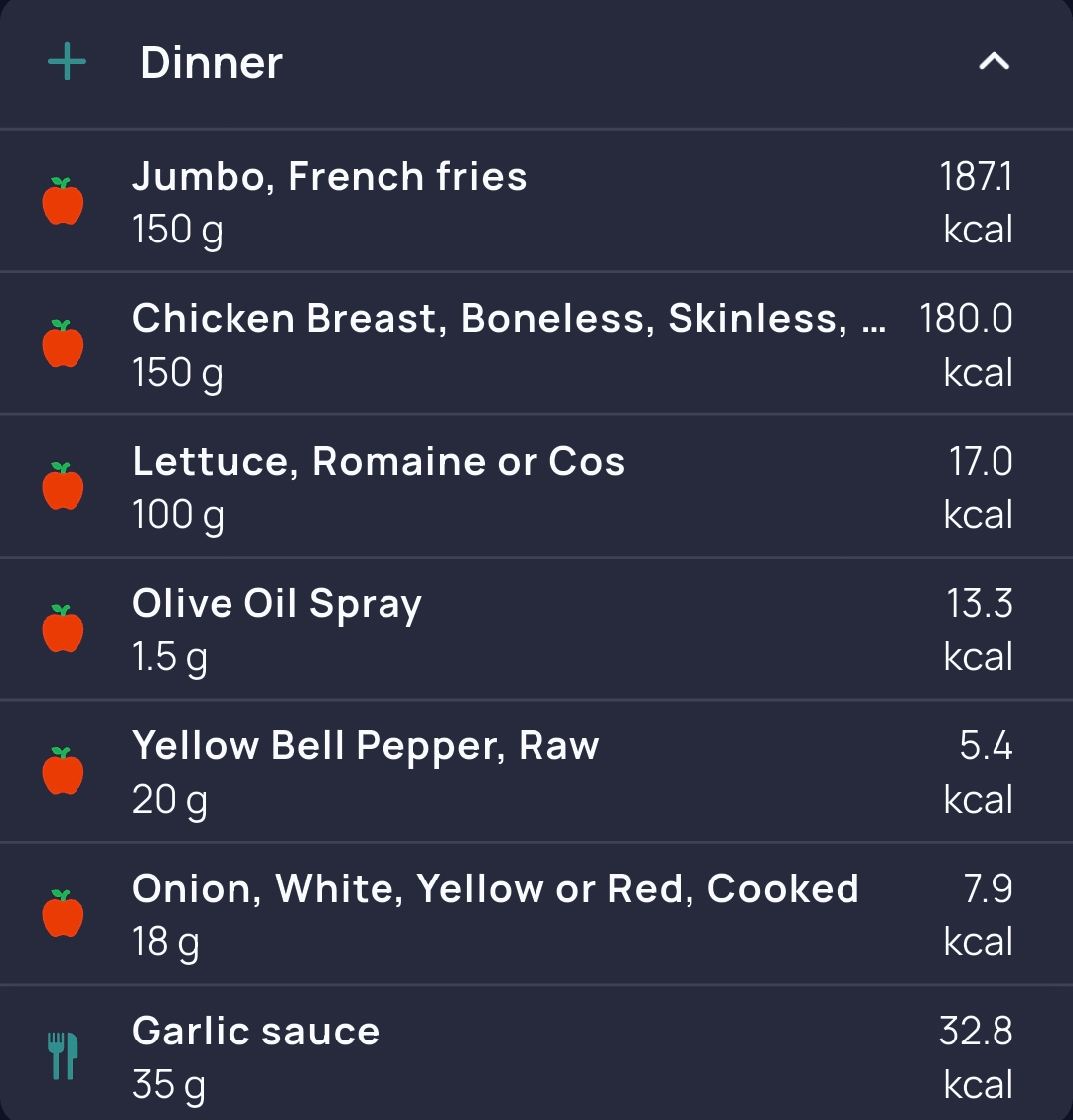This screenshot has width=1073, height=1120.
Task: Tap the plus icon beside Dinner
Action: tap(68, 62)
